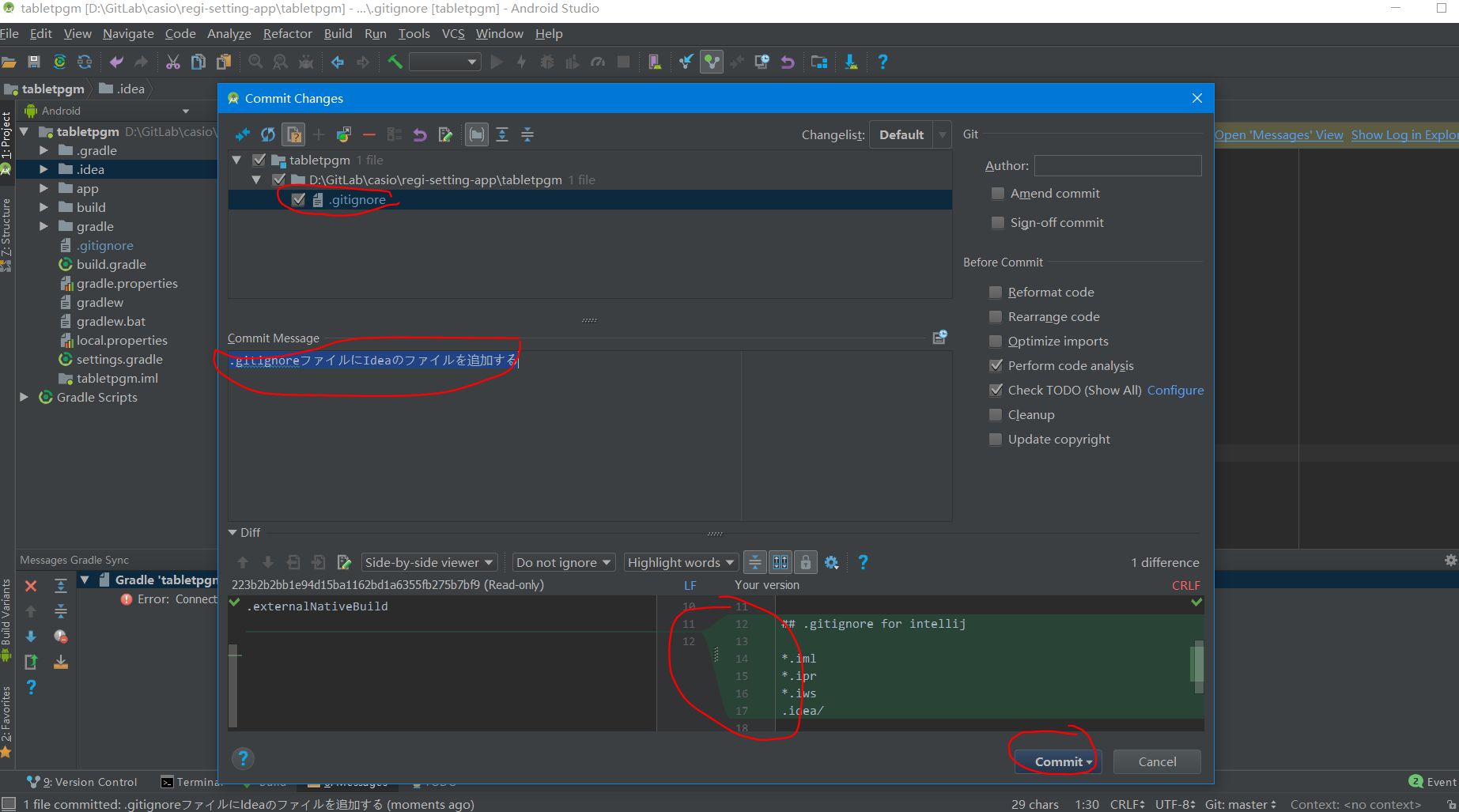
Task: Check the Reformat code option
Action: tap(996, 293)
